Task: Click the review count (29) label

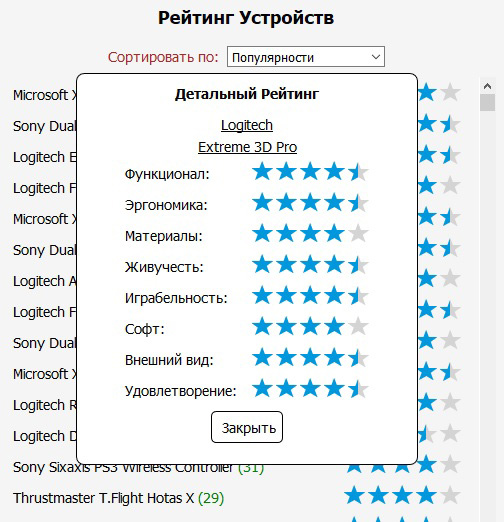Action: pyautogui.click(x=211, y=498)
